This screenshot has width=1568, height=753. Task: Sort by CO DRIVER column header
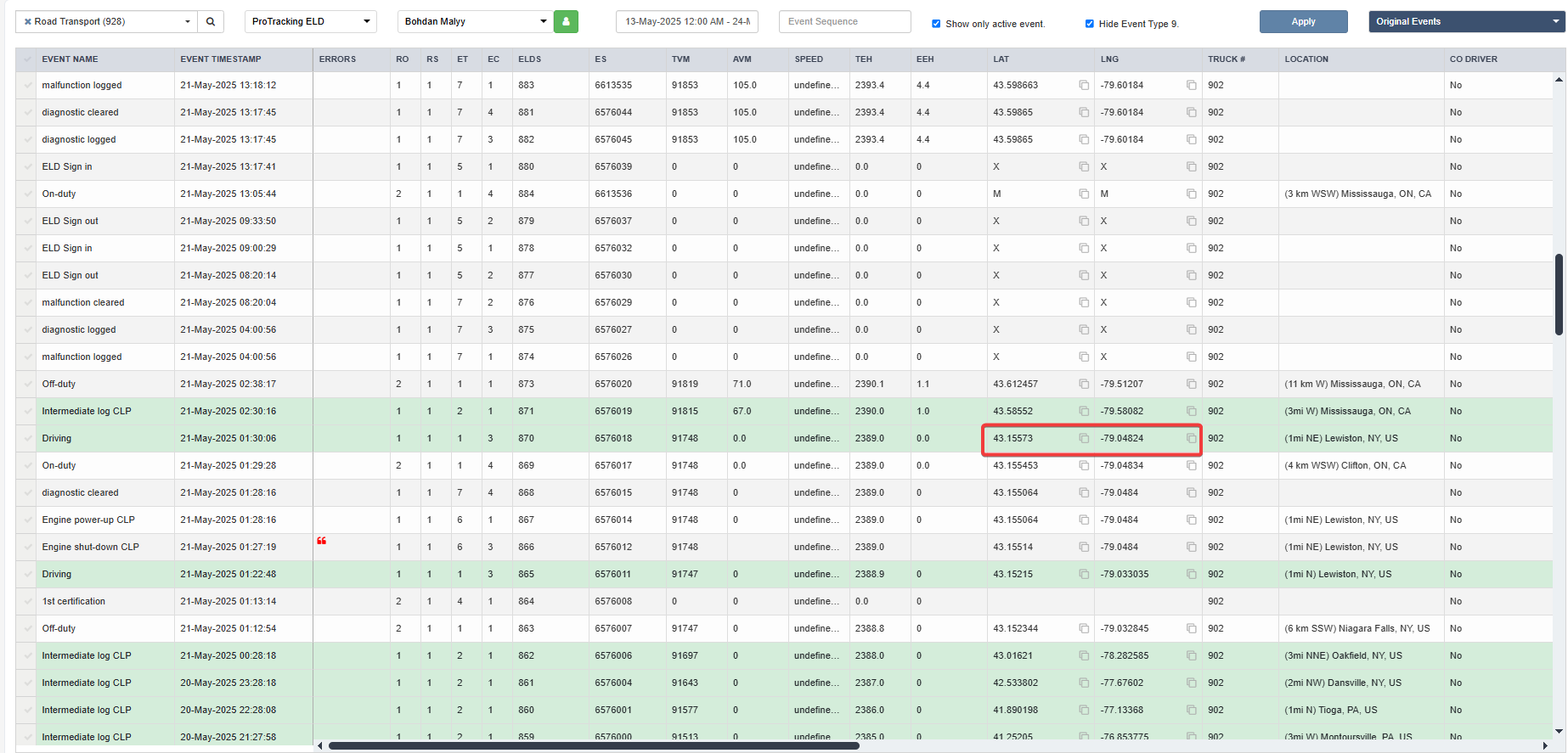(1474, 59)
